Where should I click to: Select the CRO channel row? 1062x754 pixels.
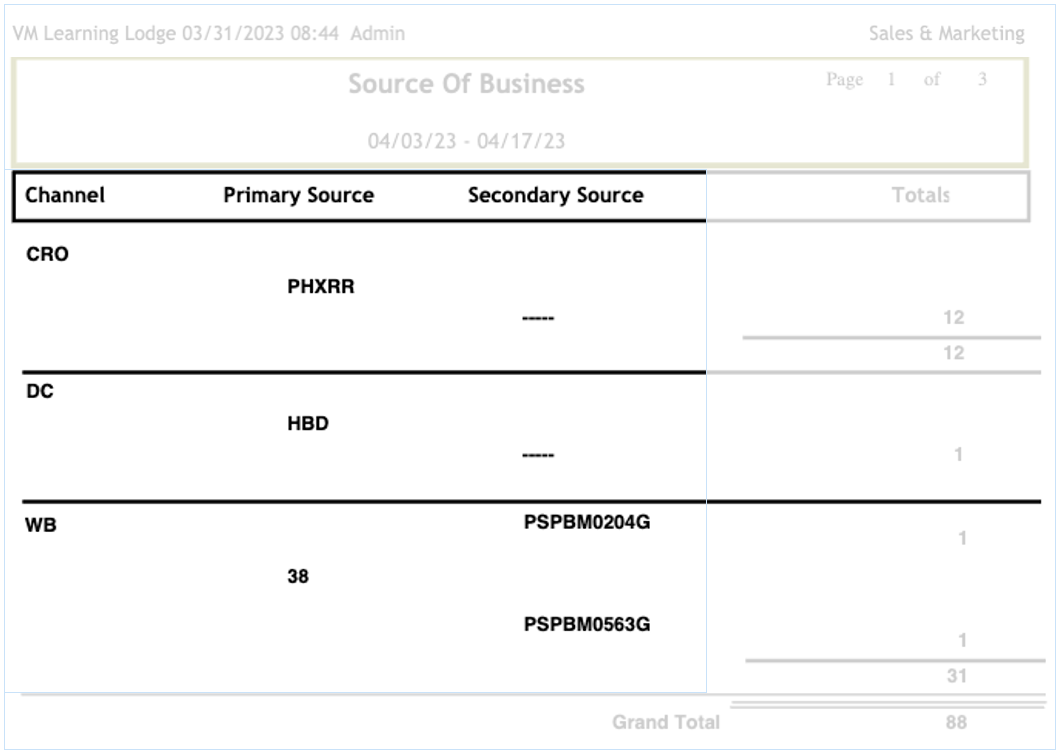47,255
